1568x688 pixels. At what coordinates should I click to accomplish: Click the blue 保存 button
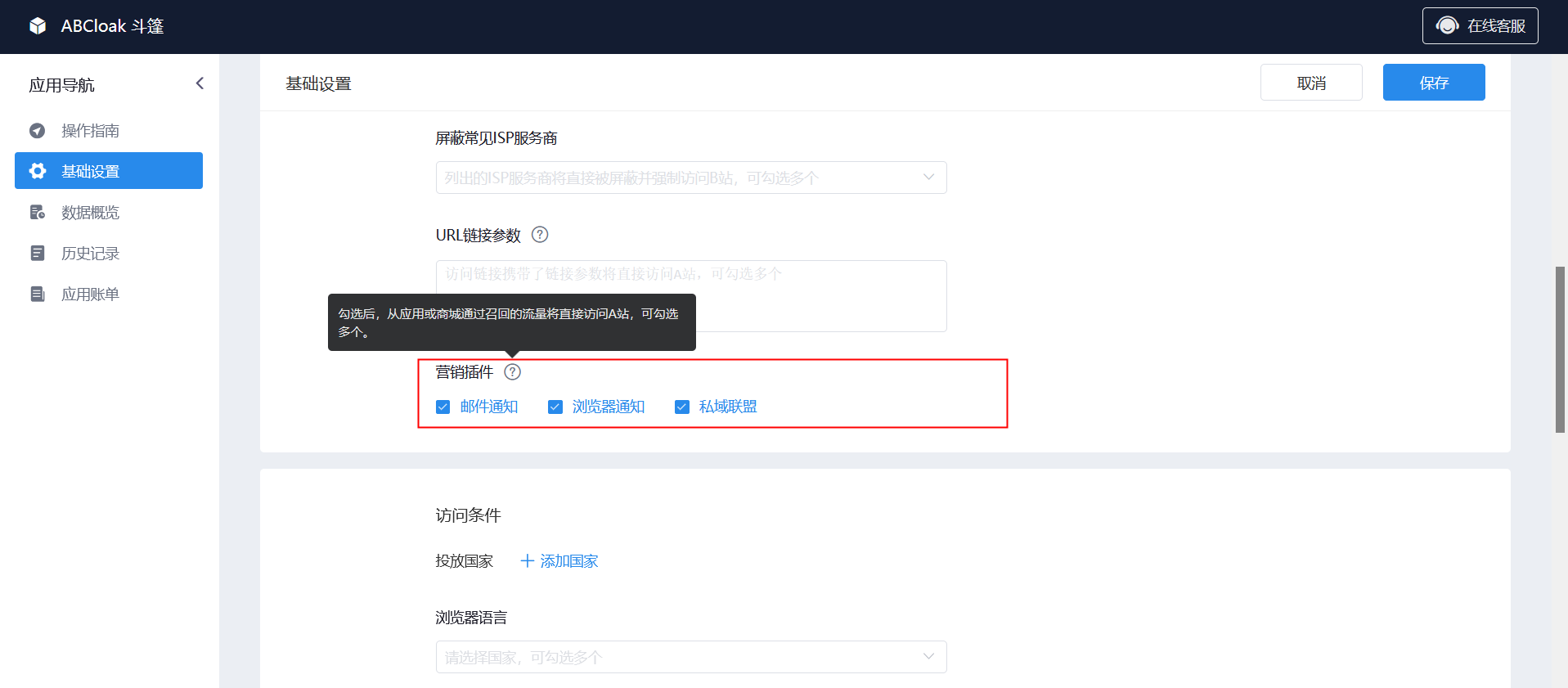[x=1434, y=83]
